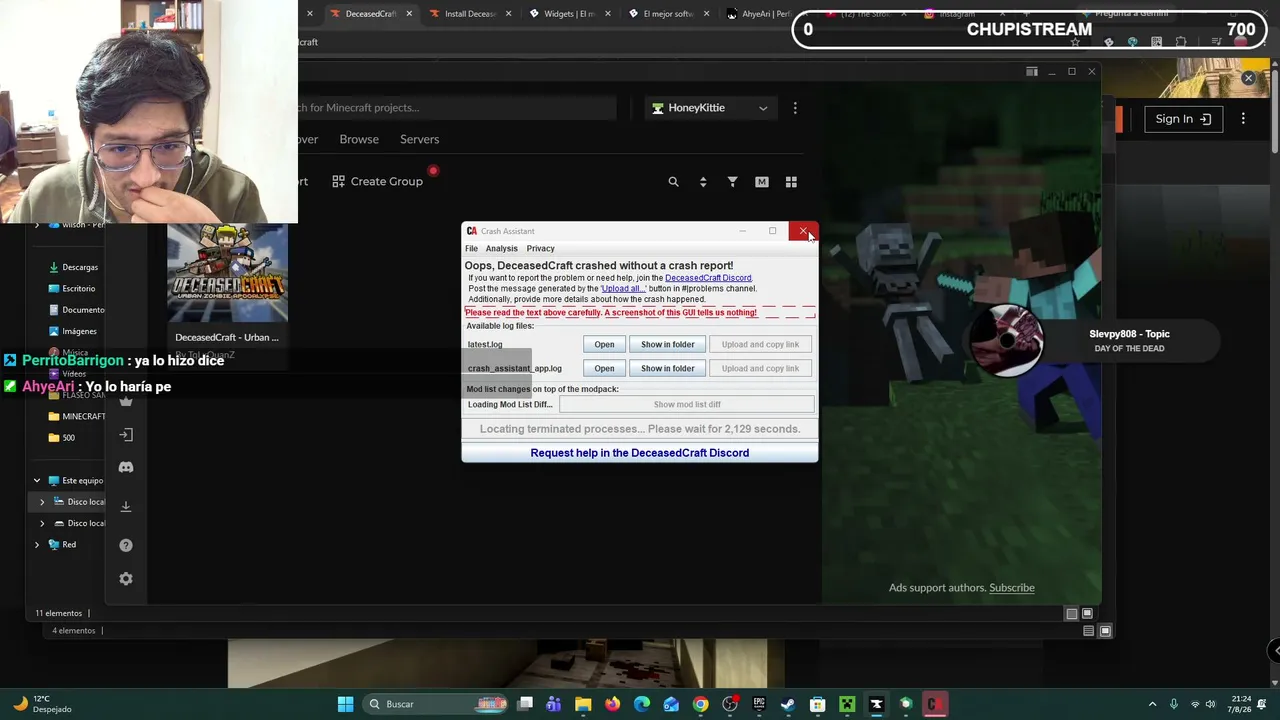Open Epic Games Launcher from the taskbar
The height and width of the screenshot is (720, 1280).
point(759,704)
